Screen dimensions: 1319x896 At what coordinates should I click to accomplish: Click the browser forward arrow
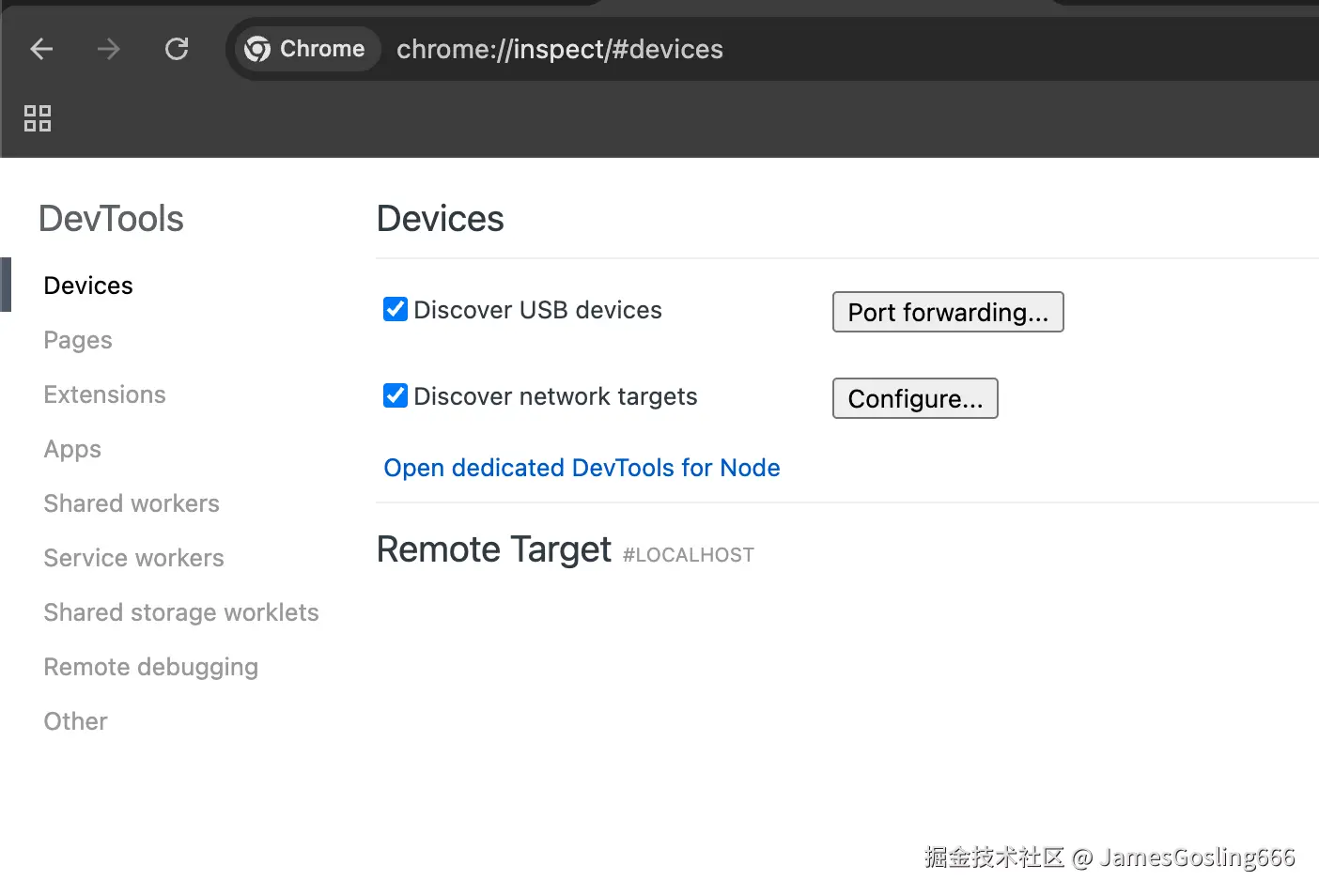[109, 49]
